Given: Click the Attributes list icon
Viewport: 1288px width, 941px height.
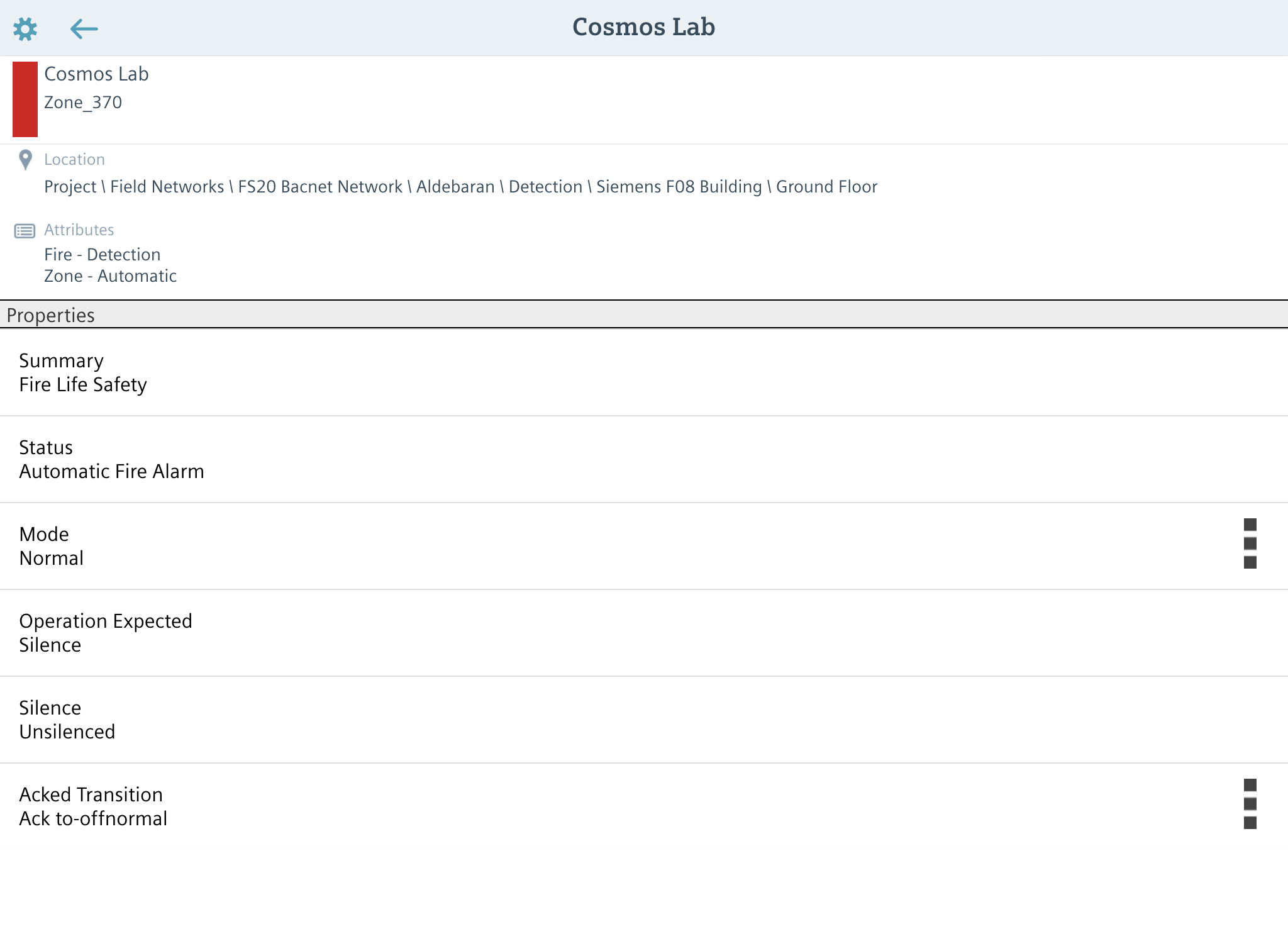Looking at the screenshot, I should 25,231.
